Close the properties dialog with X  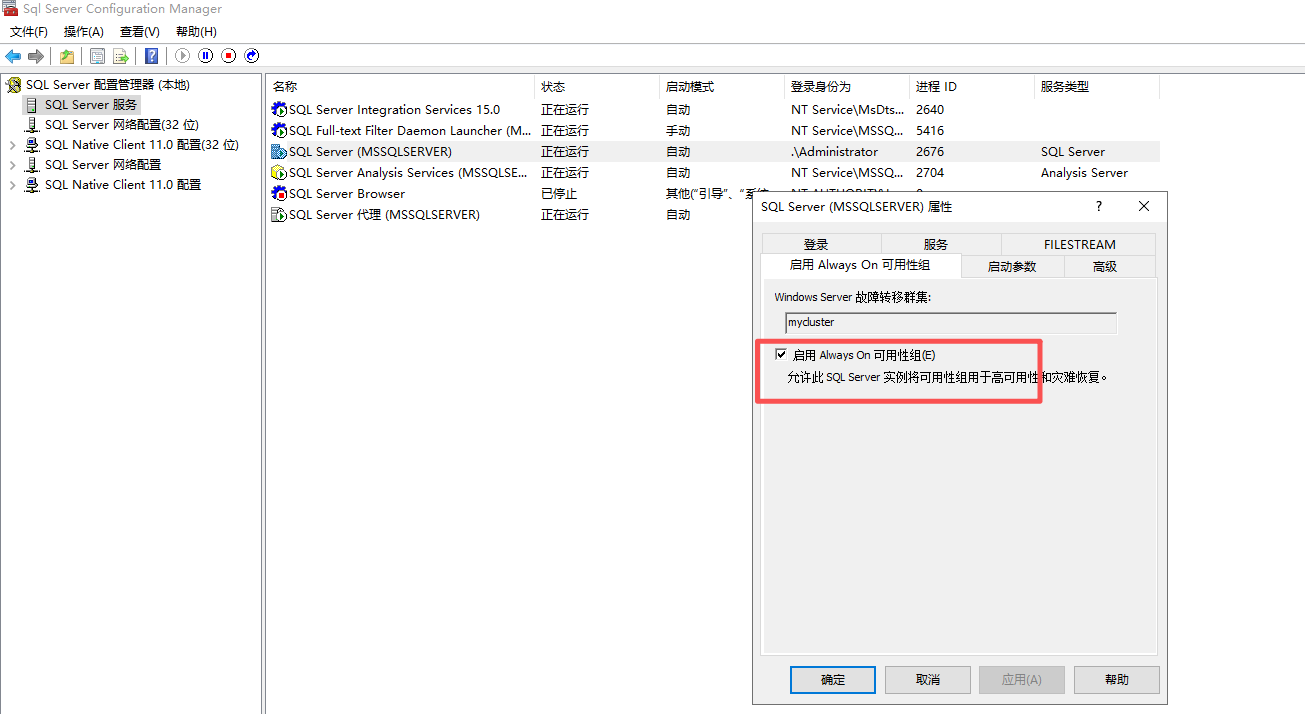[x=1144, y=206]
